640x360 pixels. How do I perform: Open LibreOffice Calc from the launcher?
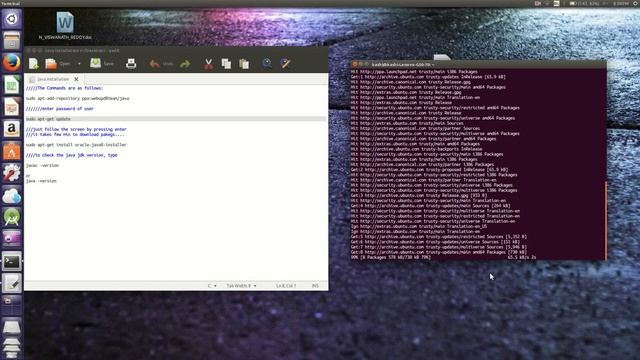point(11,85)
